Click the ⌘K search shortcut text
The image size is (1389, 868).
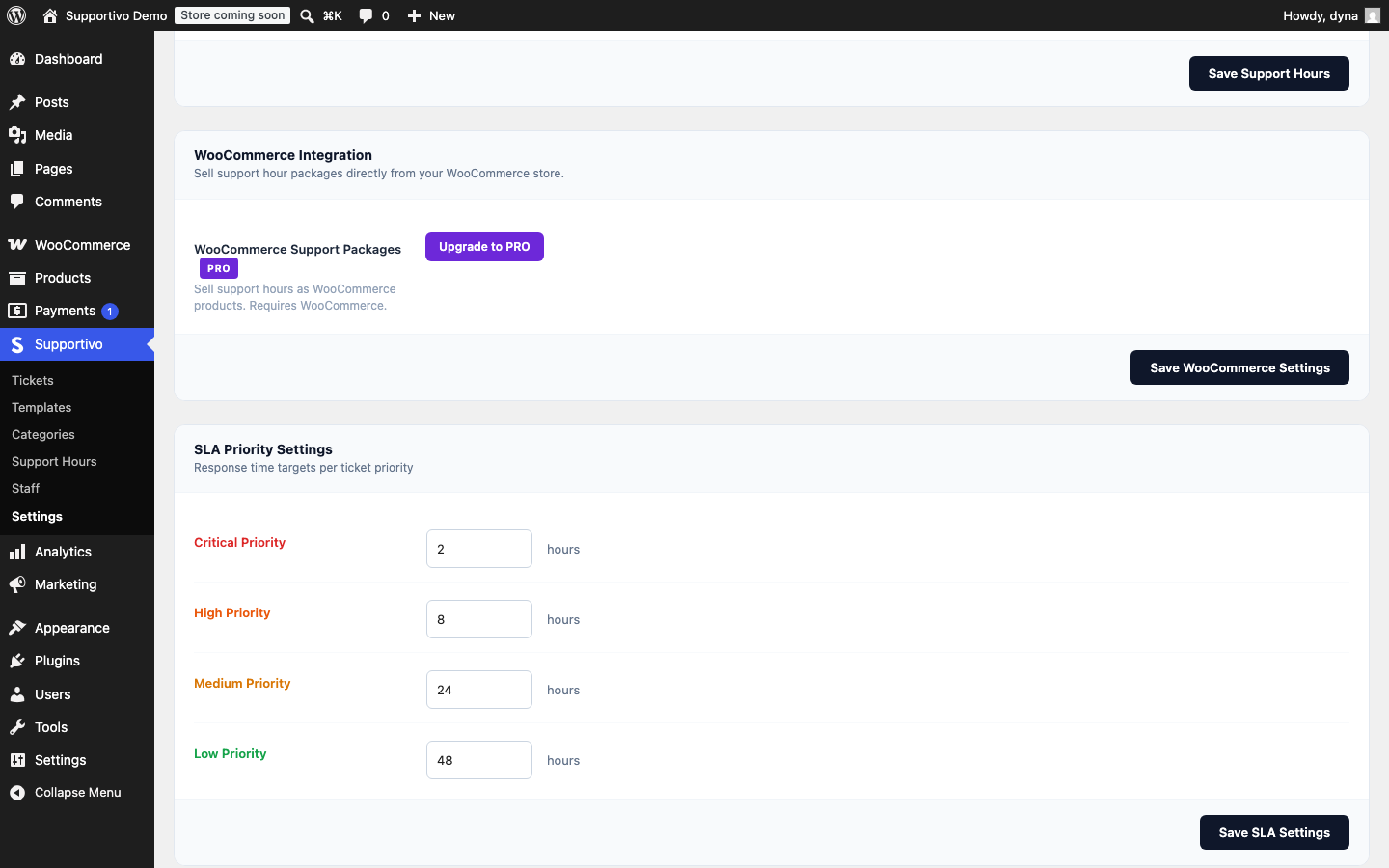[x=333, y=15]
